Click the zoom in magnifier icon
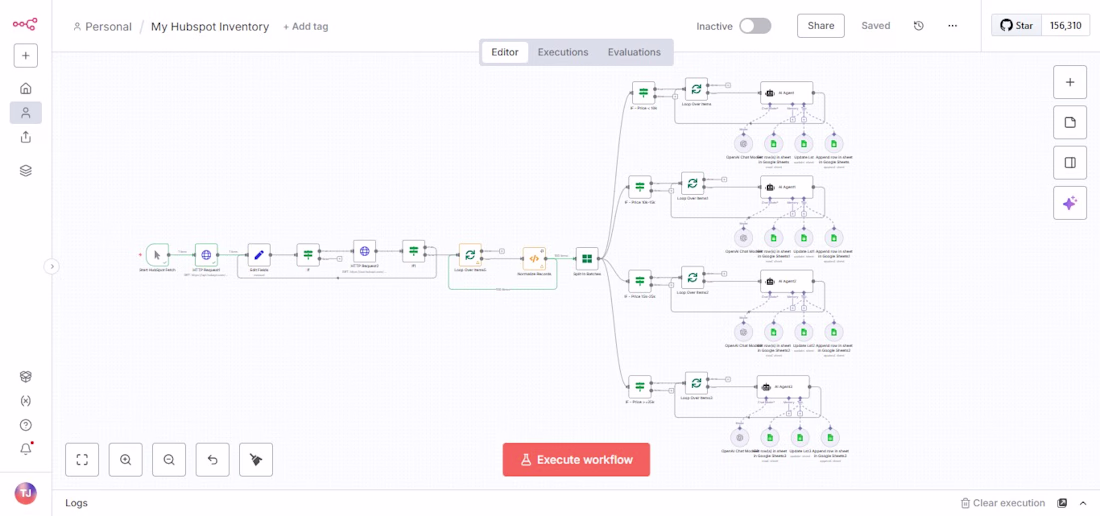Image resolution: width=1100 pixels, height=516 pixels. [126, 460]
